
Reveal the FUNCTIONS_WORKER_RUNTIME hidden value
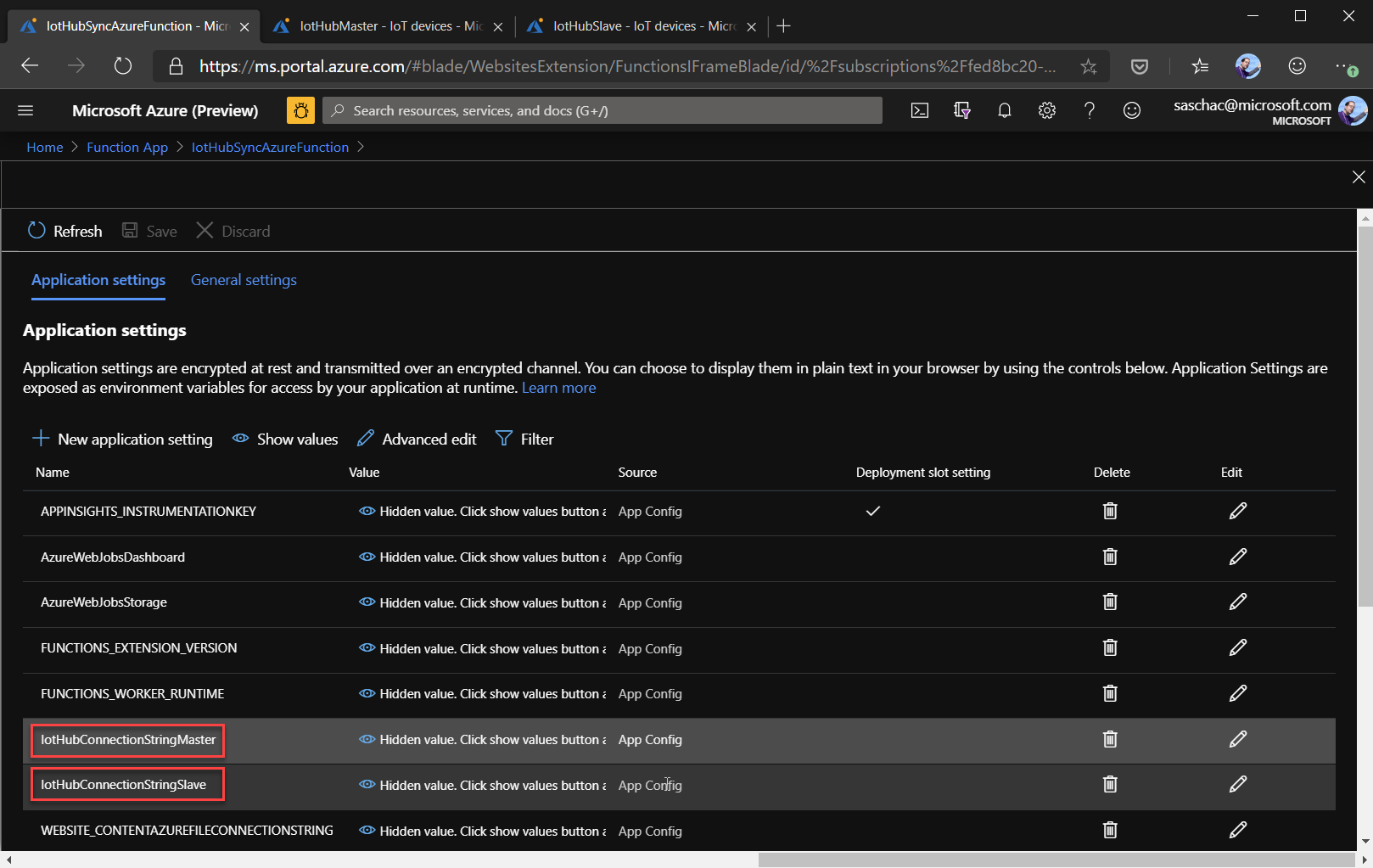tap(367, 694)
